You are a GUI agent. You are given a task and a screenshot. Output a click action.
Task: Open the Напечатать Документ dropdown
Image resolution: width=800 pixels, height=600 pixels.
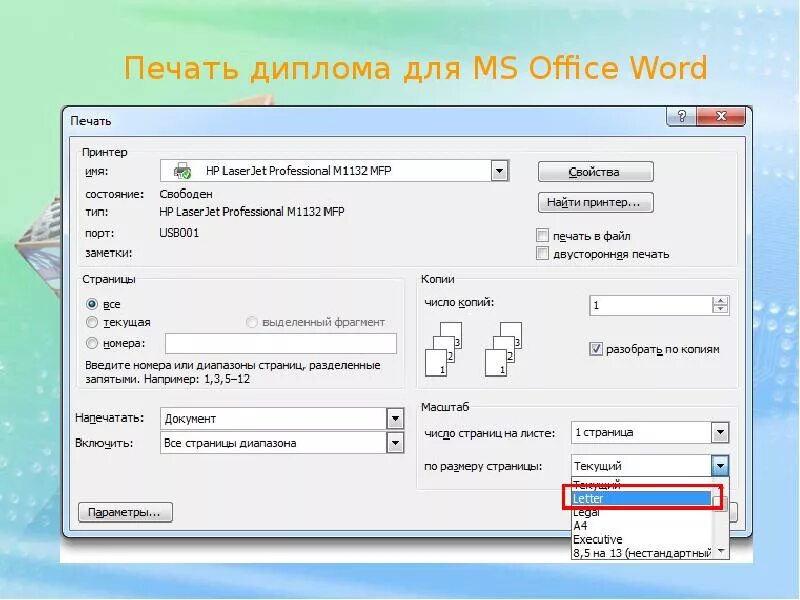(395, 419)
